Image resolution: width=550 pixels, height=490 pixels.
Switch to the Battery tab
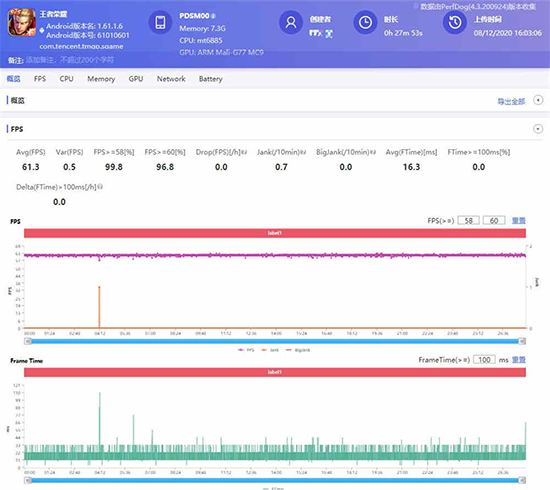click(210, 79)
